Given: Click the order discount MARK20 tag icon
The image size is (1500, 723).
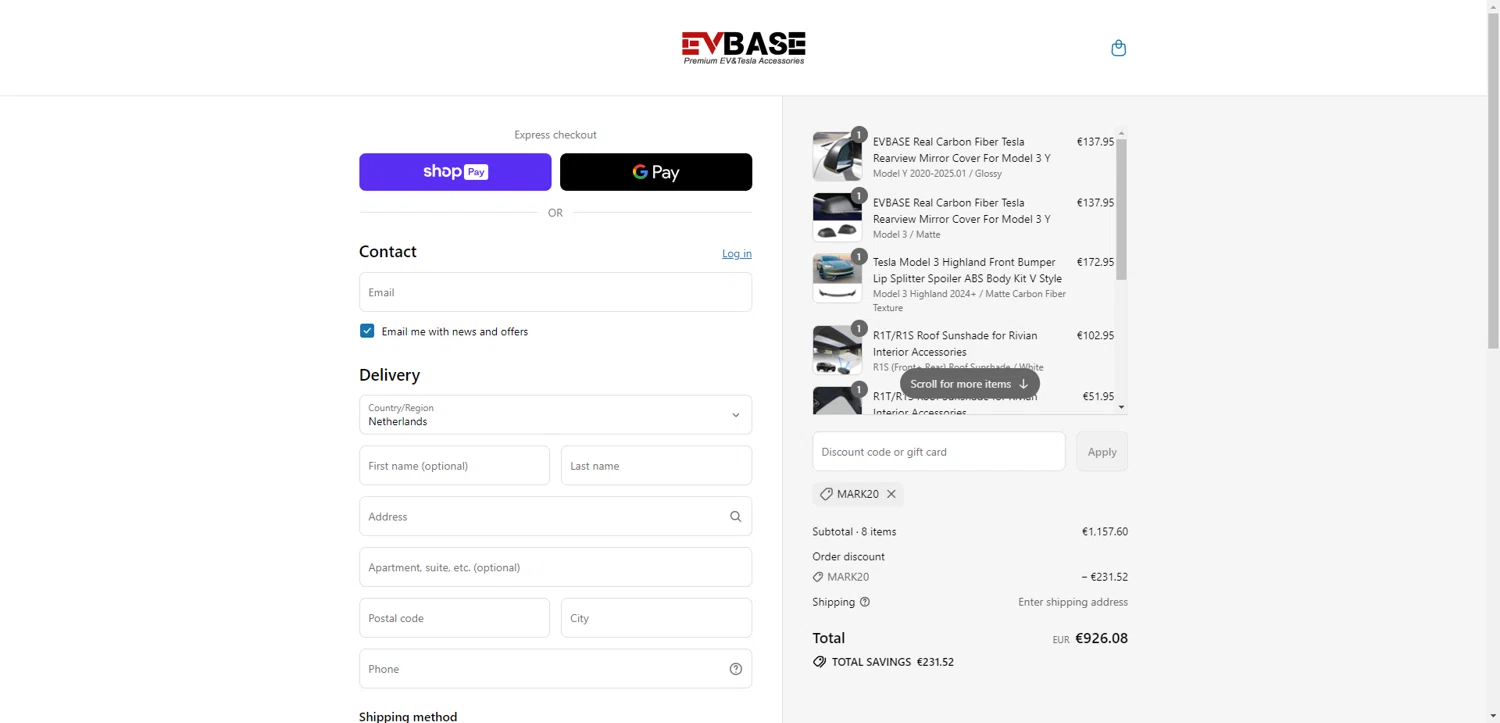Looking at the screenshot, I should pyautogui.click(x=818, y=577).
